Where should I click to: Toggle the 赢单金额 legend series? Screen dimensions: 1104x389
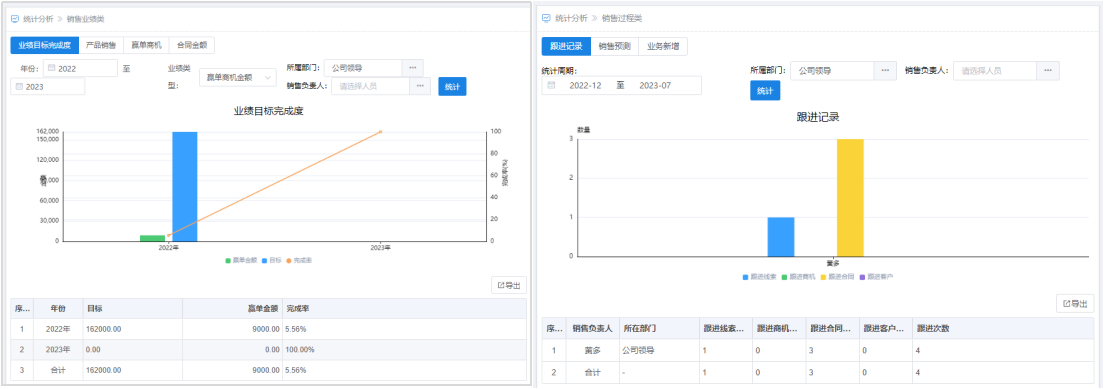[241, 261]
